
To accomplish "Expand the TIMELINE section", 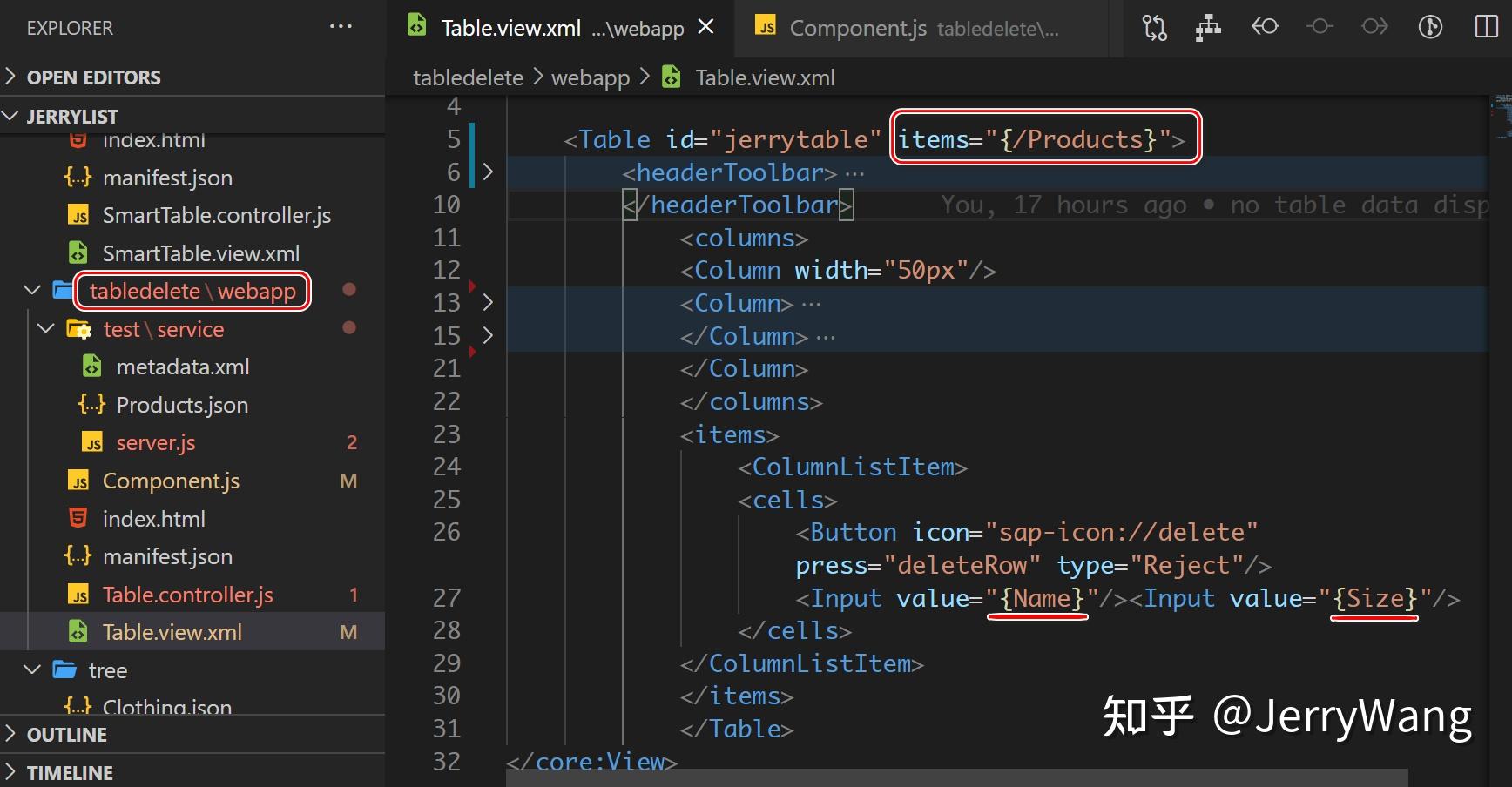I will click(70, 772).
